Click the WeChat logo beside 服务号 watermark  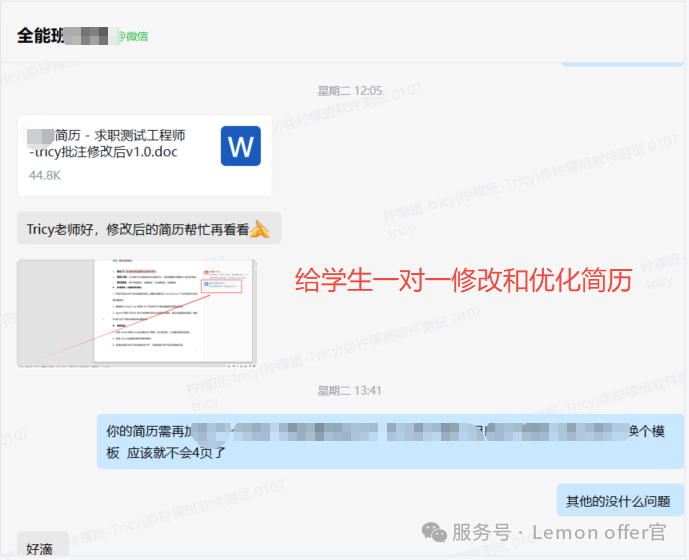click(434, 532)
